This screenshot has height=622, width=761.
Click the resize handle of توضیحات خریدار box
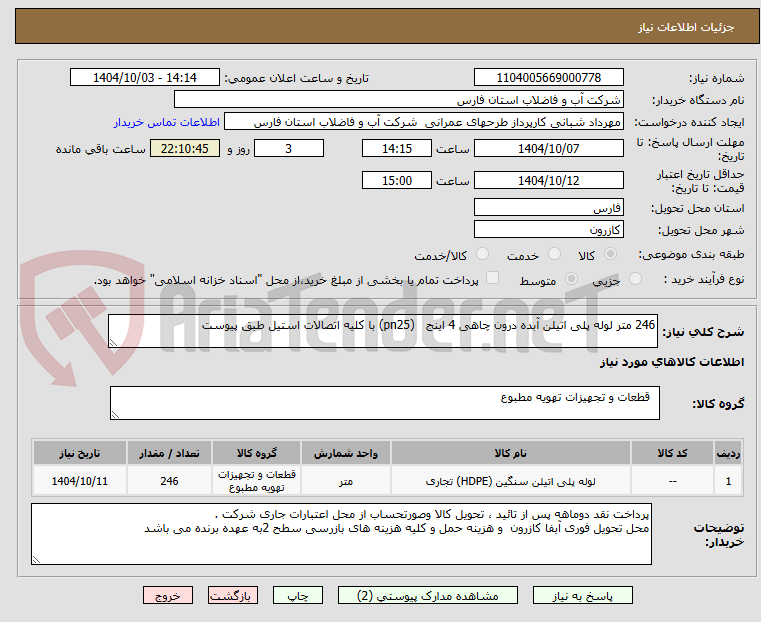coord(36,560)
